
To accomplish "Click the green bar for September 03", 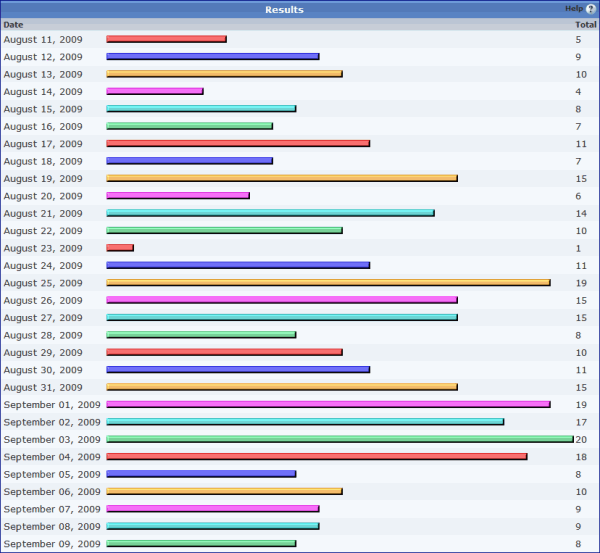I will [x=340, y=439].
